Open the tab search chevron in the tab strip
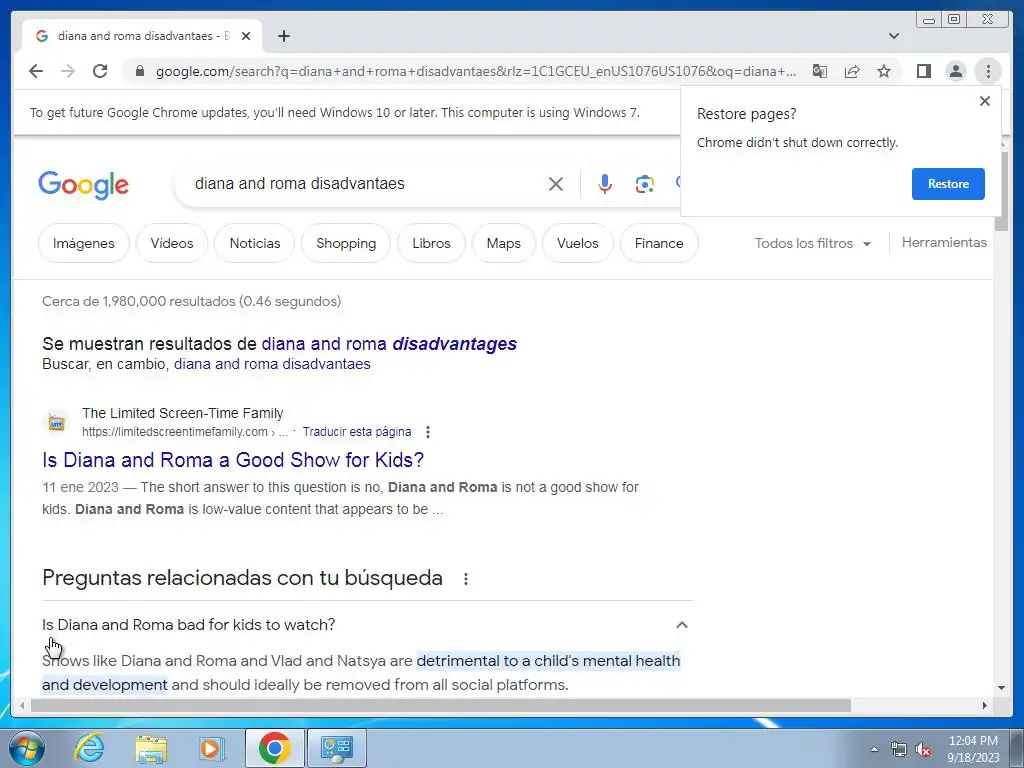Image resolution: width=1024 pixels, height=768 pixels. pos(894,36)
